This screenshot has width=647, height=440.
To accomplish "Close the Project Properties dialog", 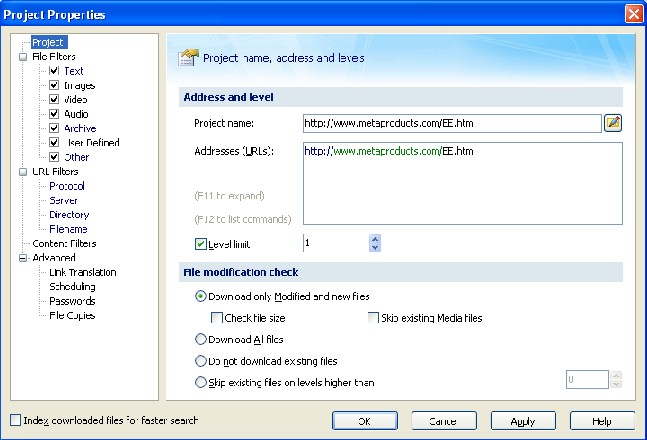I will click(633, 14).
